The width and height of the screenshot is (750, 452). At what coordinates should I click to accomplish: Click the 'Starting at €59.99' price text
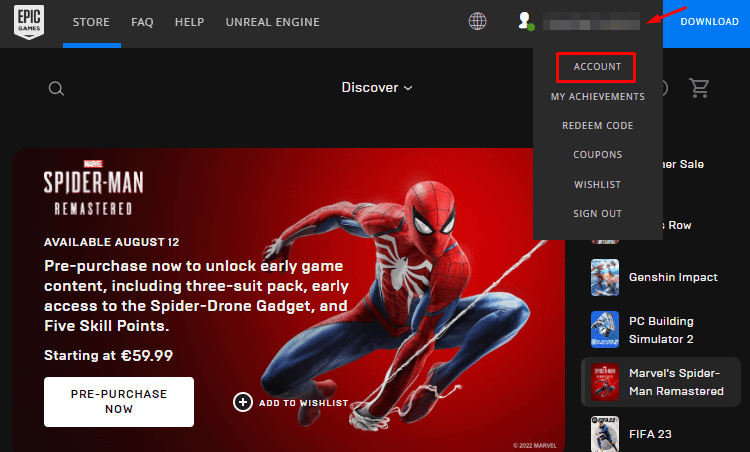tap(109, 355)
